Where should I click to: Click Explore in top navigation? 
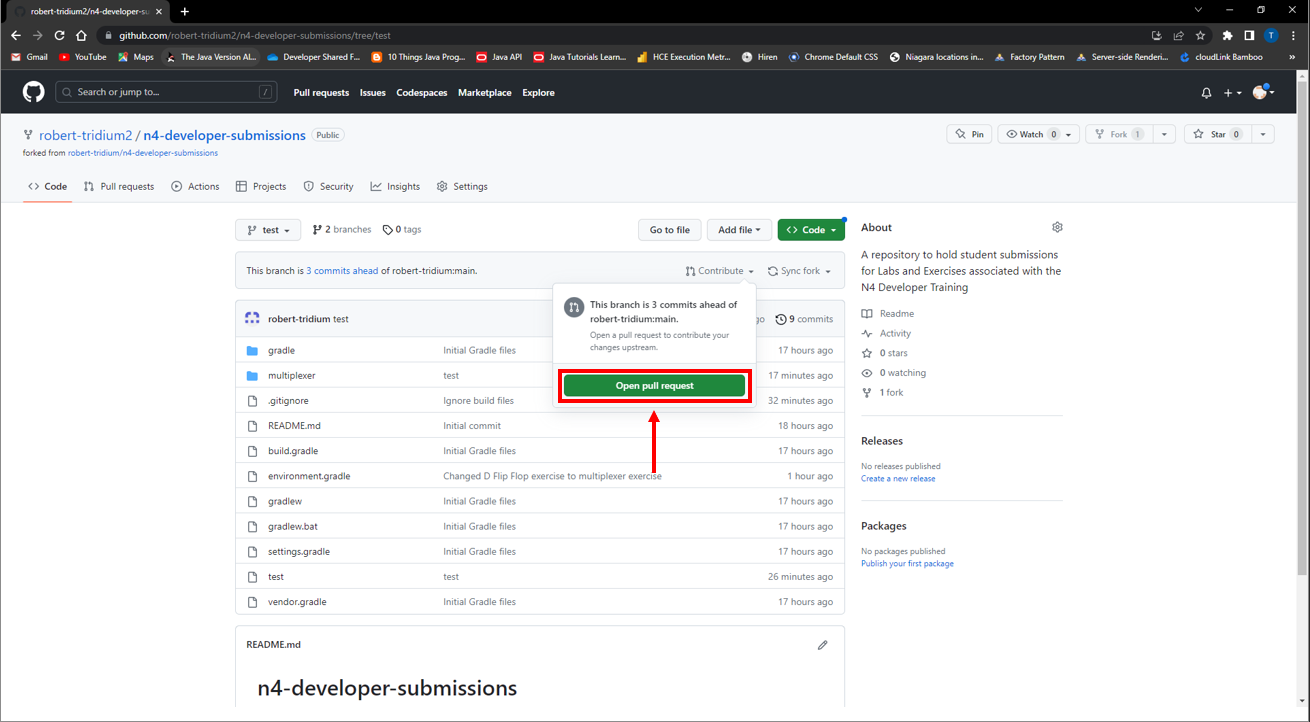pos(538,93)
